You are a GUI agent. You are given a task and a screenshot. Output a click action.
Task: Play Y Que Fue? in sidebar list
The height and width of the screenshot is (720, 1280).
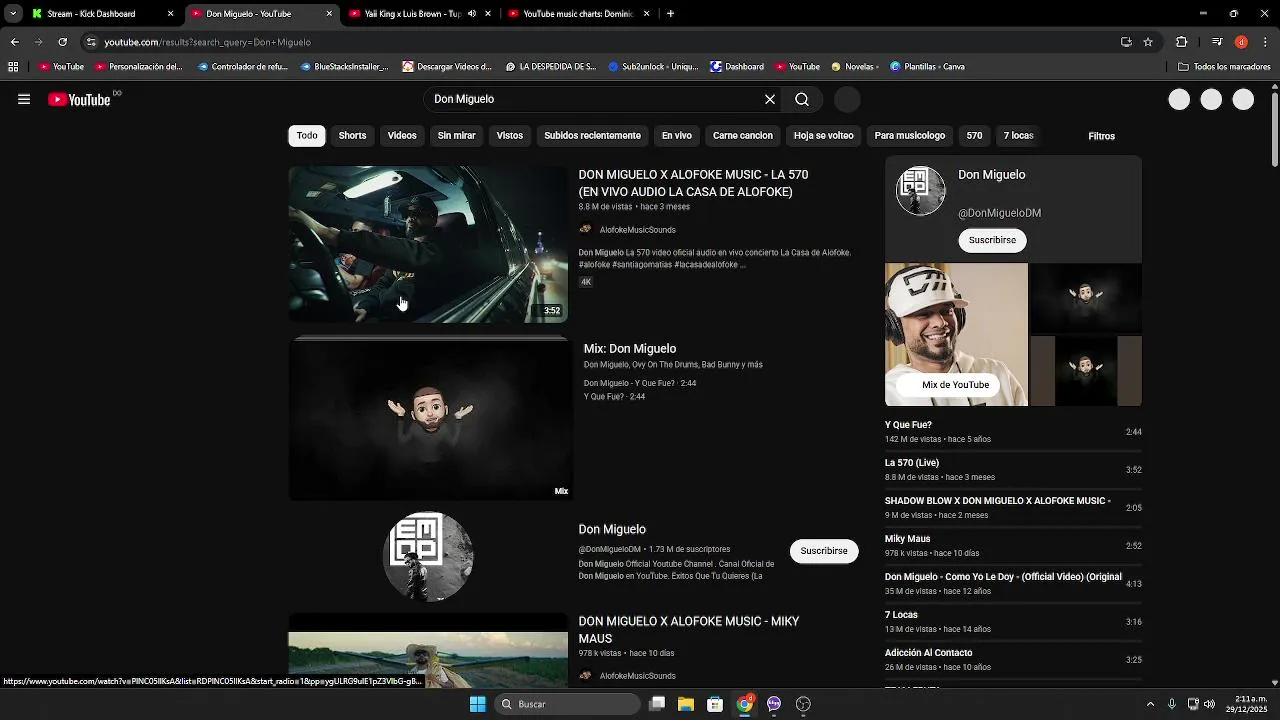1013,432
